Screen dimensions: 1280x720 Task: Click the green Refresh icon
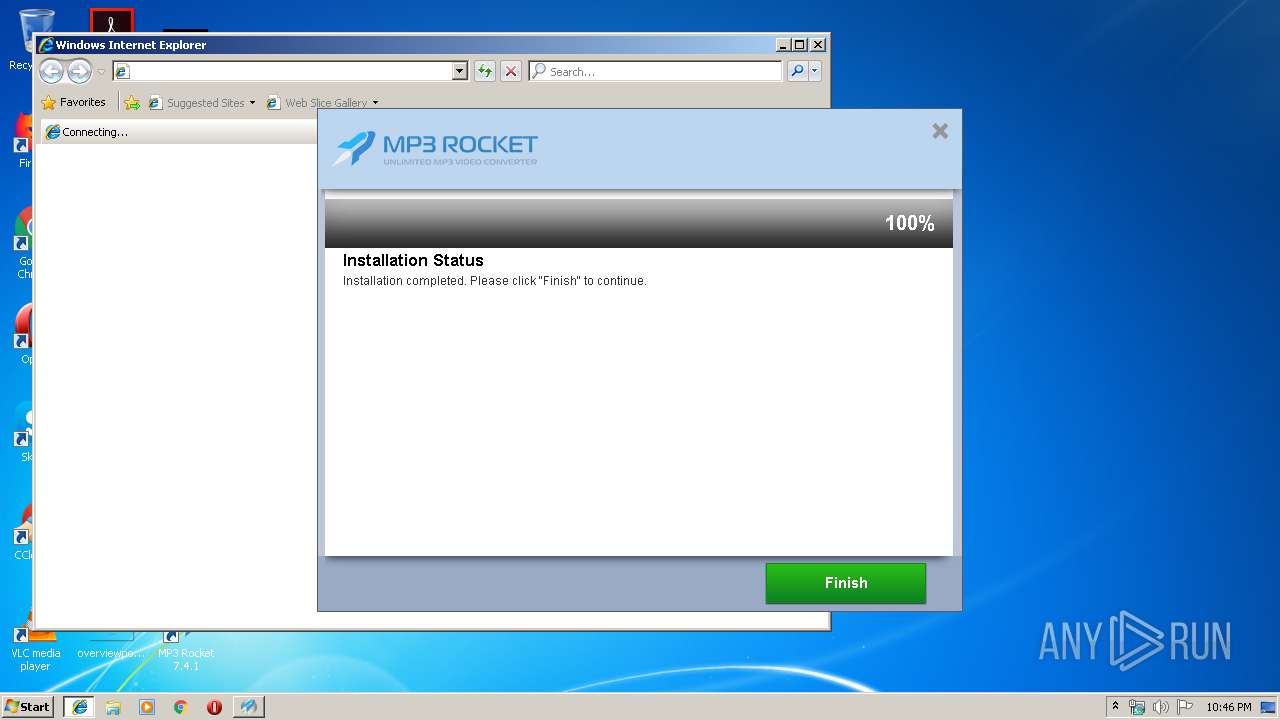click(485, 71)
